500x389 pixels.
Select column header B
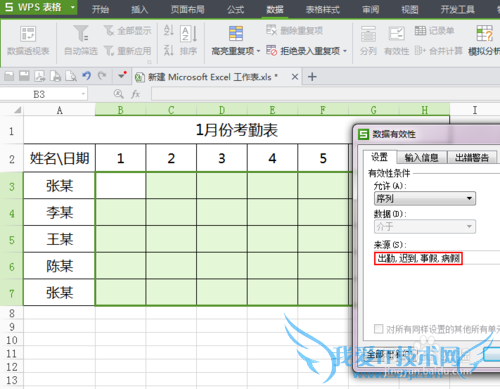[120, 110]
